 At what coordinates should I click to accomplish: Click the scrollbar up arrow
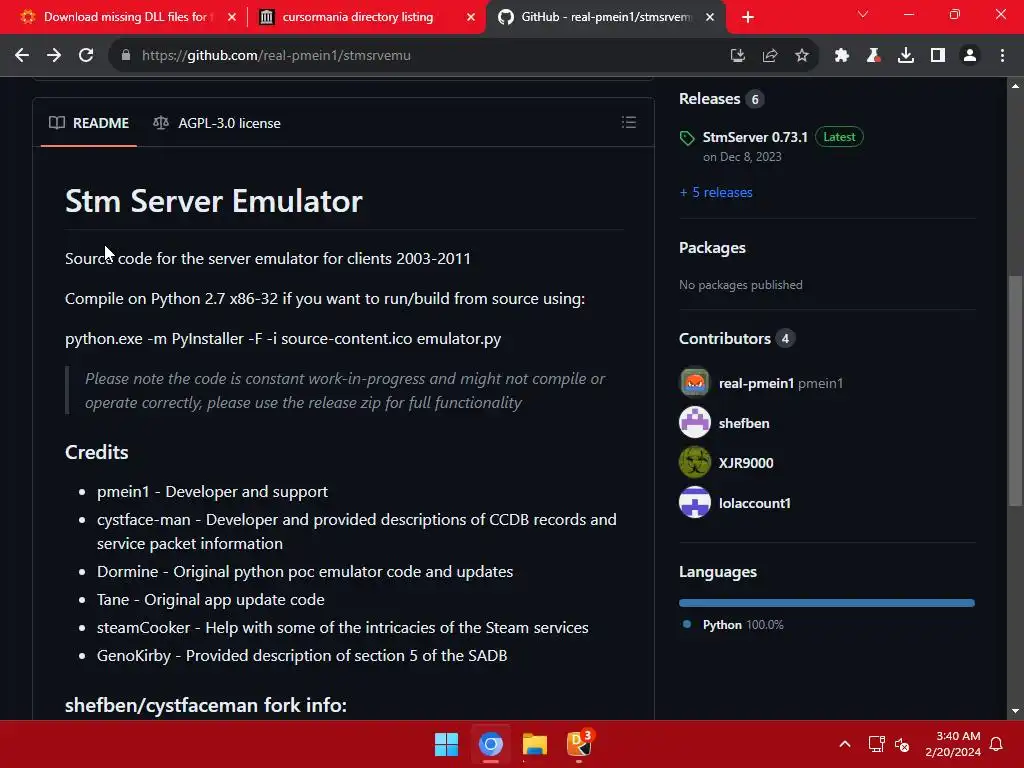pyautogui.click(x=1015, y=86)
